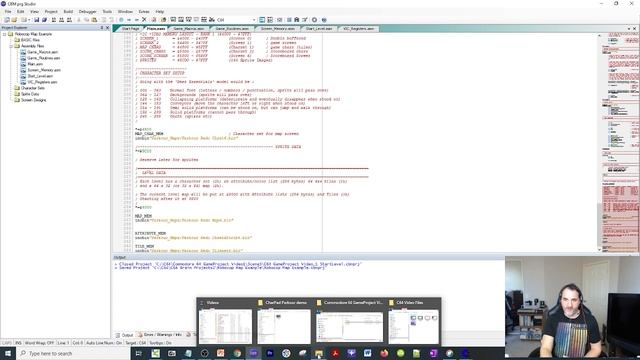640x360 pixels.
Task: Close the Project Explorer panel
Action: 107,28
